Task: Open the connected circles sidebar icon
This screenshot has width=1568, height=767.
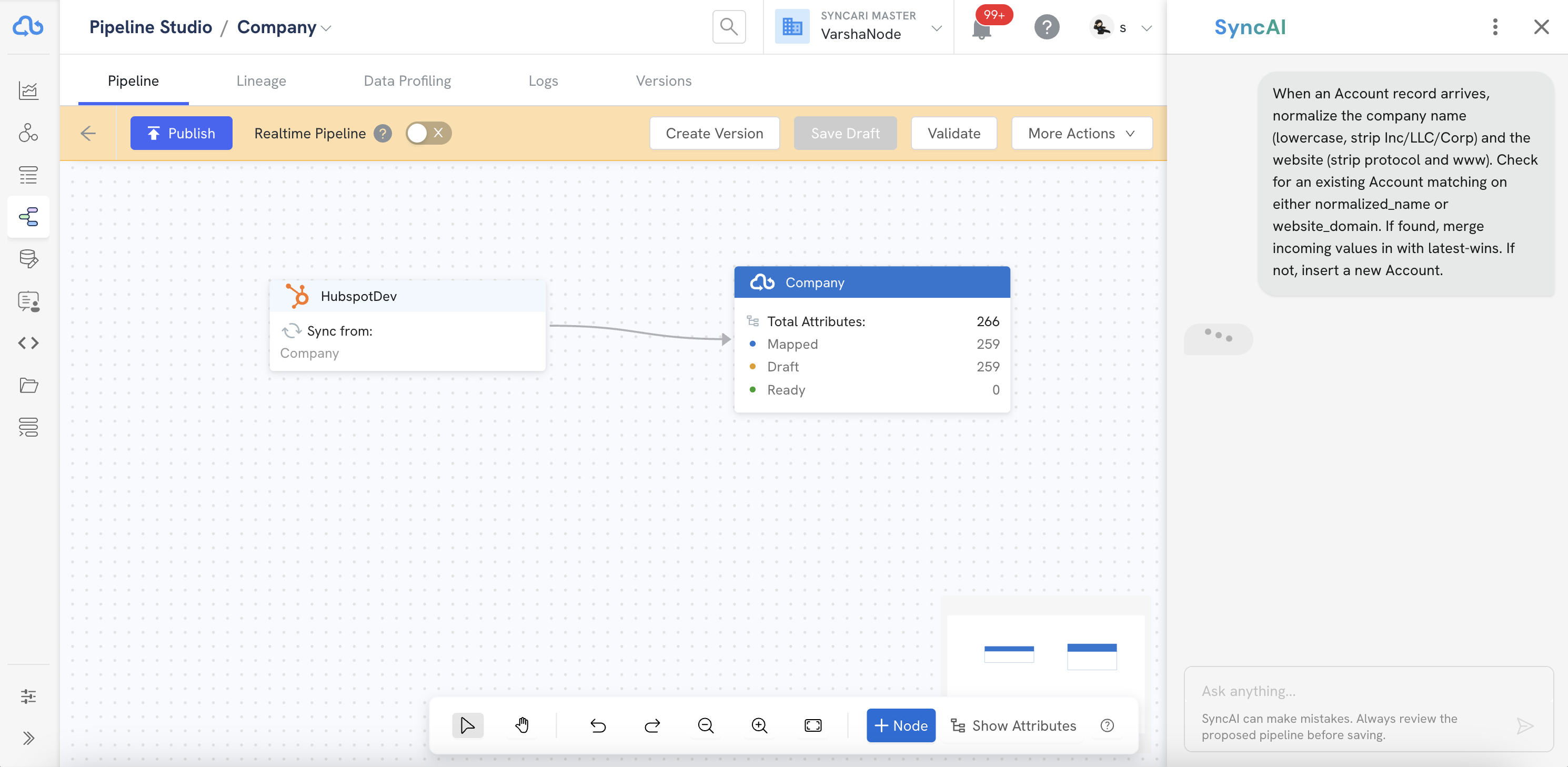Action: 28,133
